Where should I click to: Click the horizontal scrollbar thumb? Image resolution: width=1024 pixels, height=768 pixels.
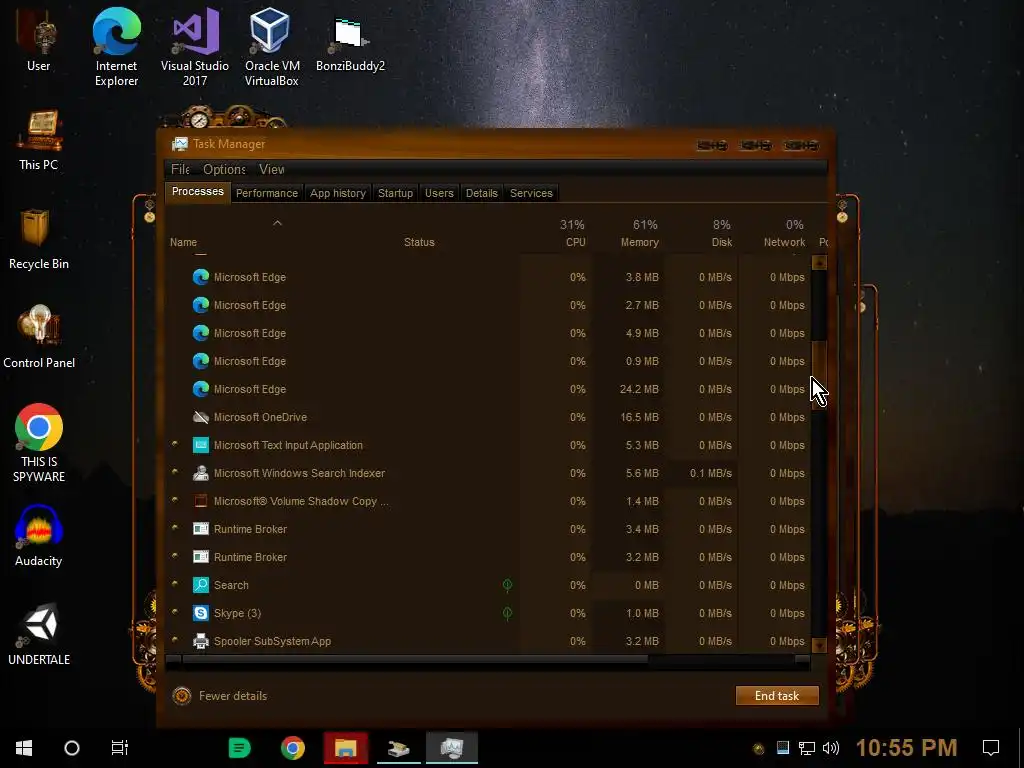point(415,660)
